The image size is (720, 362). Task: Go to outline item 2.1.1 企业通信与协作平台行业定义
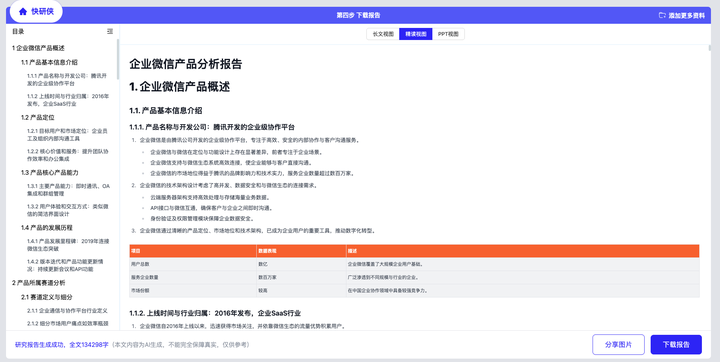[x=67, y=311]
